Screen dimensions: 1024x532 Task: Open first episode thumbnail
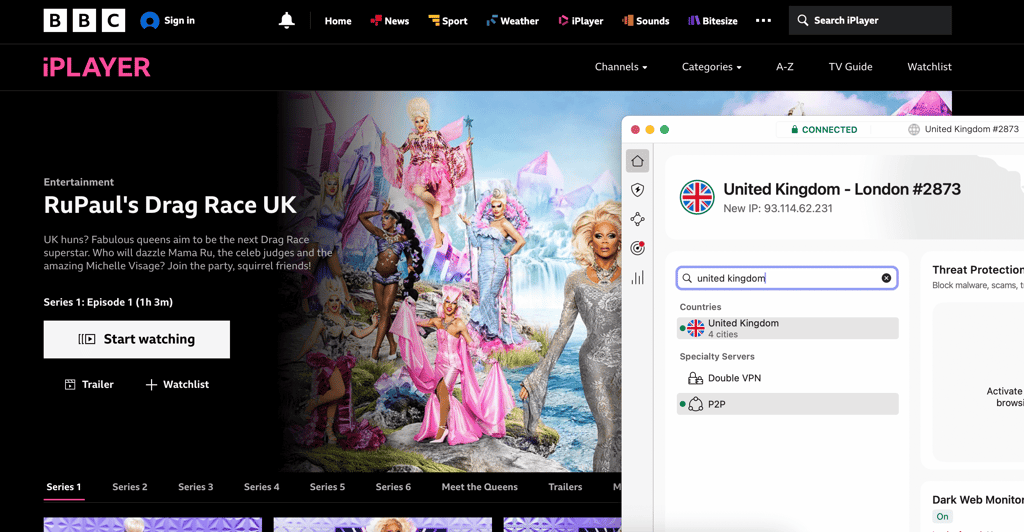[153, 525]
